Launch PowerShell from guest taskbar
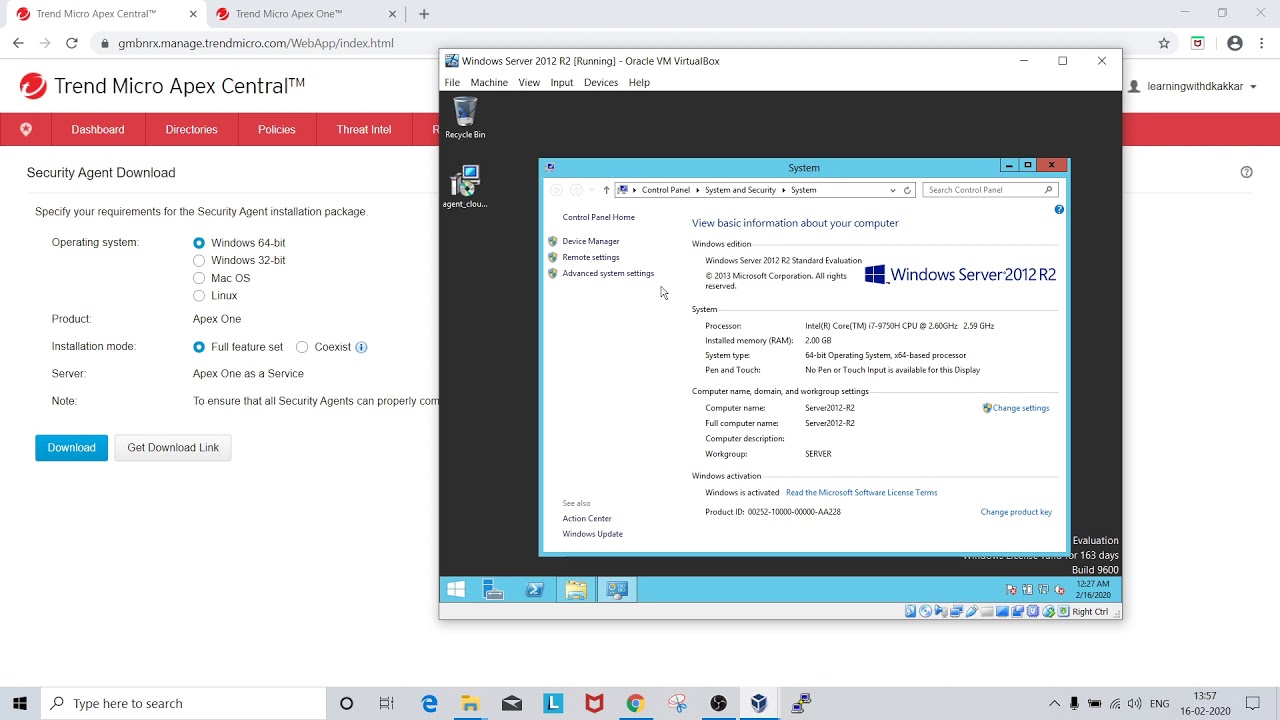The width and height of the screenshot is (1280, 720). pos(534,590)
